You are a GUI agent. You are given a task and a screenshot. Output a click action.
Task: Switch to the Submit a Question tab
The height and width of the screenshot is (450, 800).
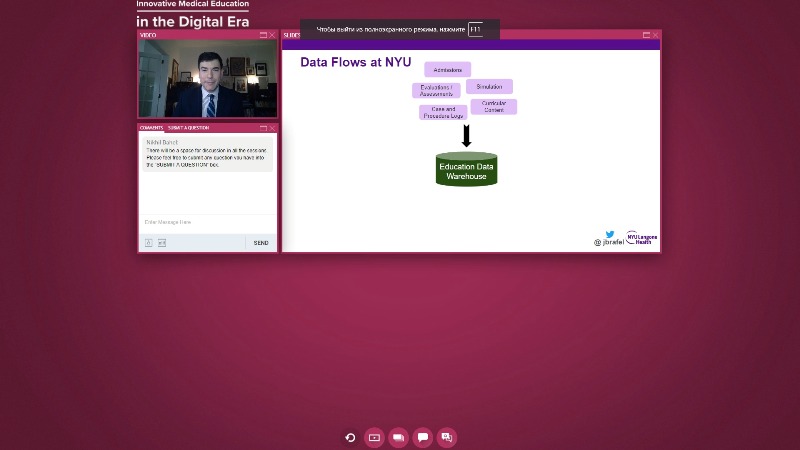pos(188,128)
